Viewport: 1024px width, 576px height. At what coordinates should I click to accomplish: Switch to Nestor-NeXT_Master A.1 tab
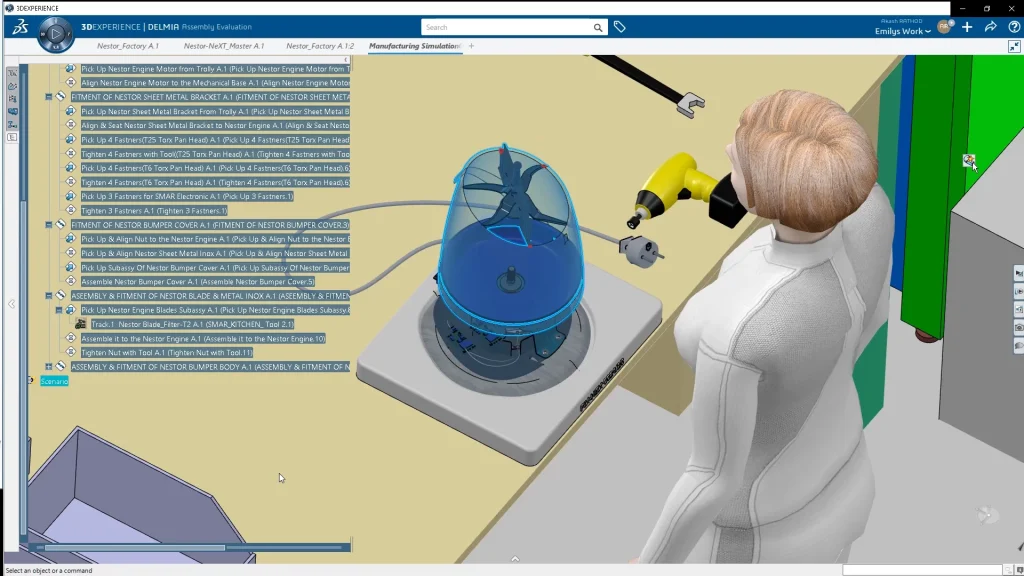(x=224, y=46)
